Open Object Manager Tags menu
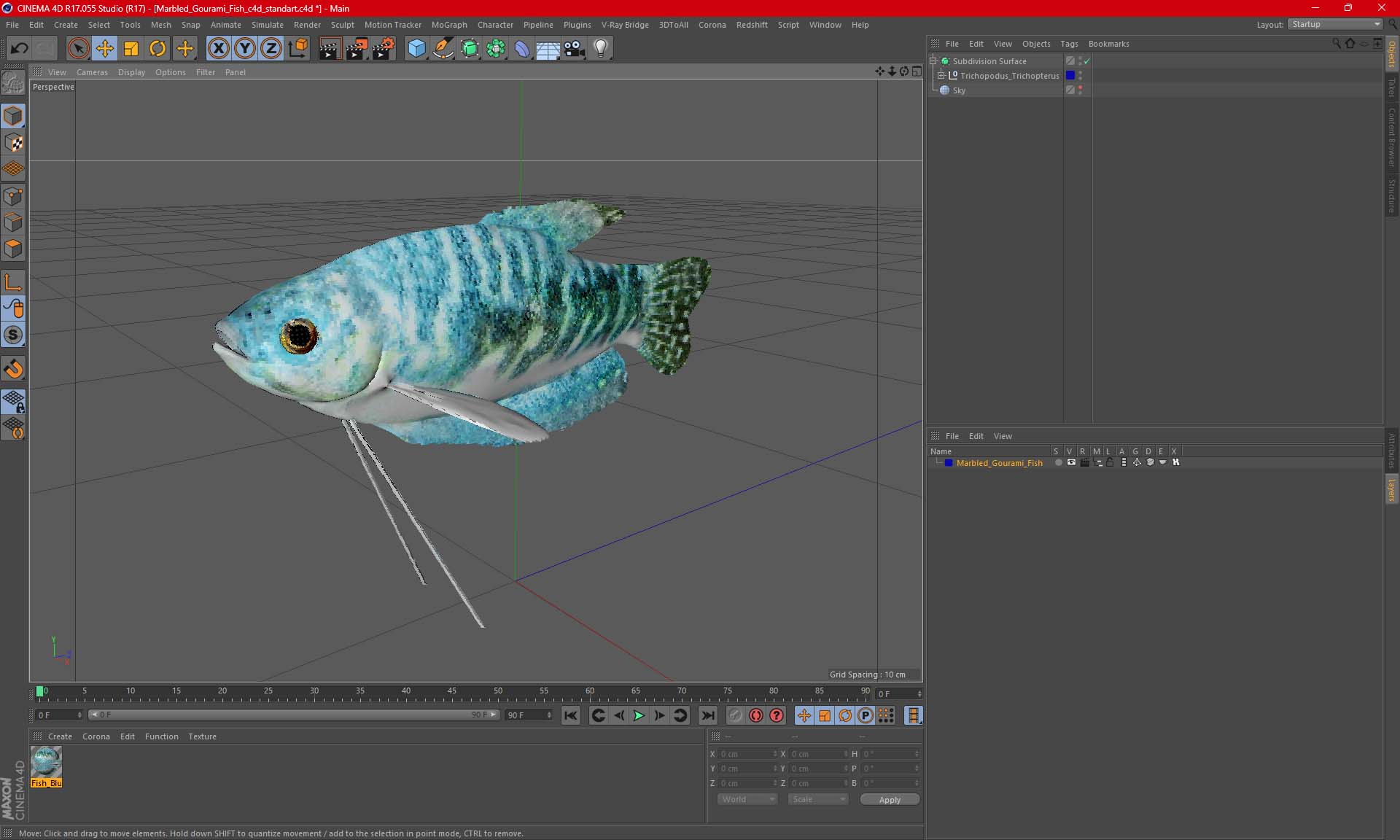1400x840 pixels. [x=1069, y=44]
